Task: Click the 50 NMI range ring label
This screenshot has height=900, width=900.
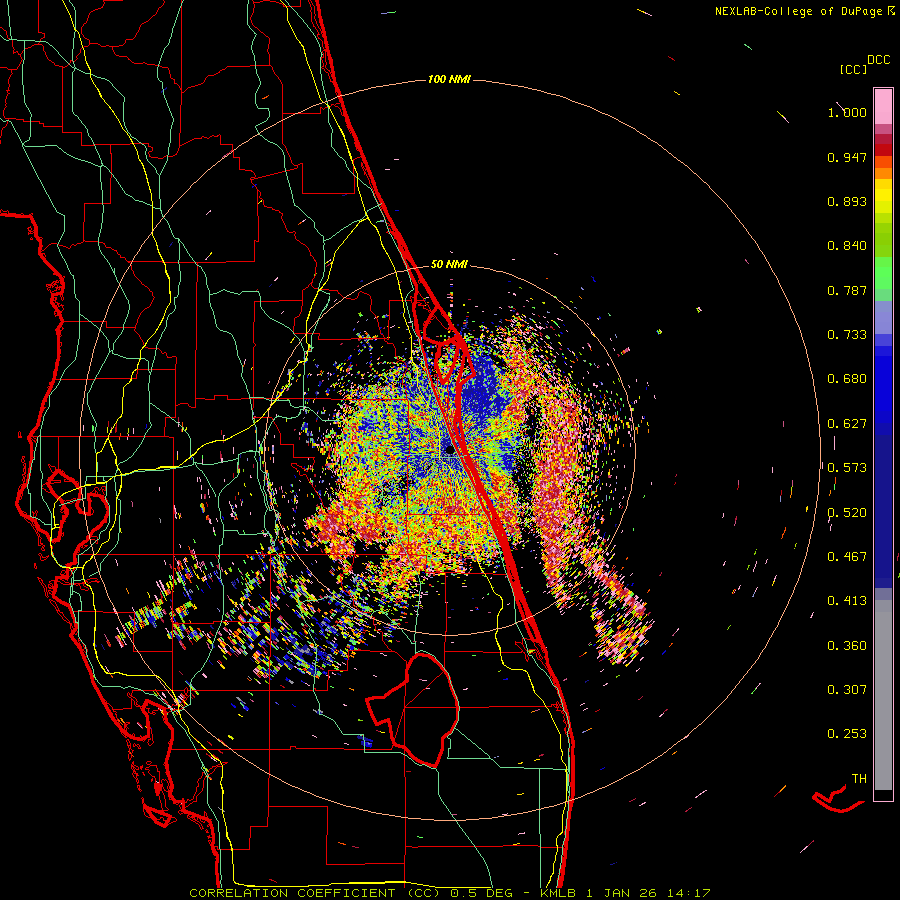Action: 449,264
